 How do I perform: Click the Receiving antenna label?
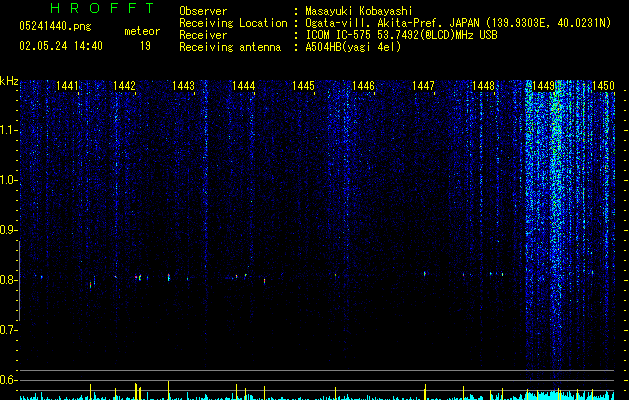coord(230,47)
